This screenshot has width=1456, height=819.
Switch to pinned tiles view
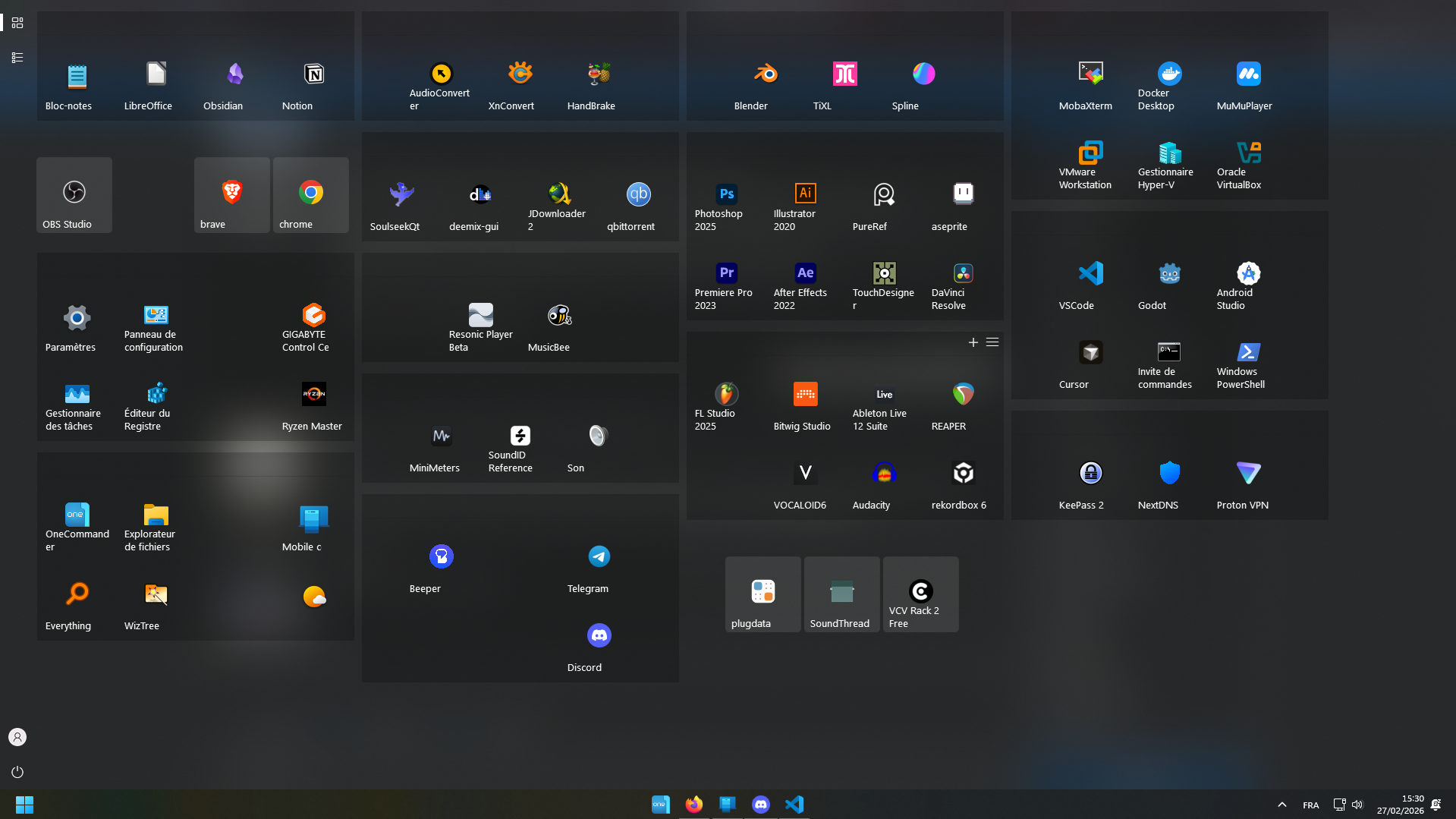tap(17, 23)
